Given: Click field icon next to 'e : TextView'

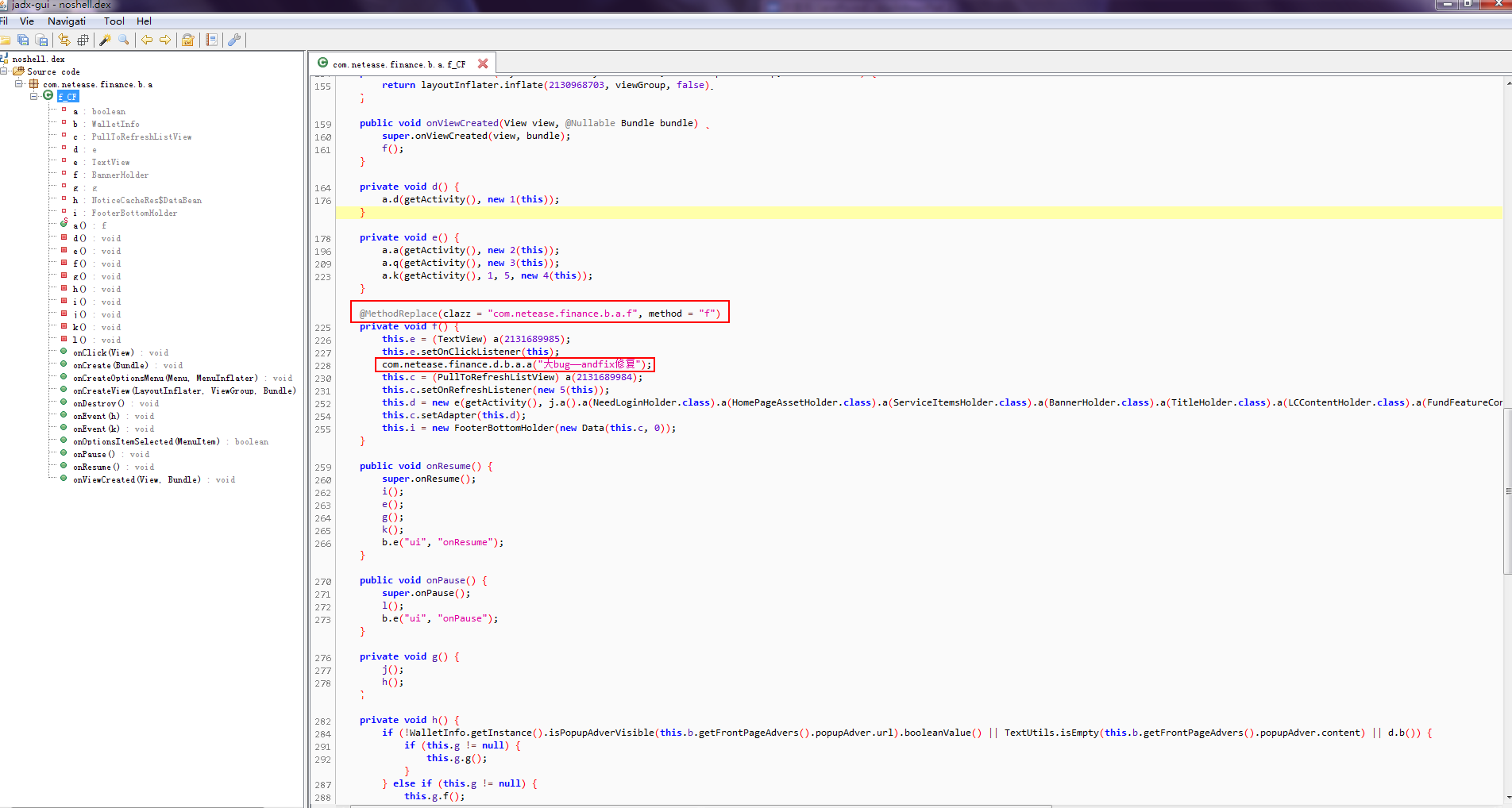Looking at the screenshot, I should point(64,160).
